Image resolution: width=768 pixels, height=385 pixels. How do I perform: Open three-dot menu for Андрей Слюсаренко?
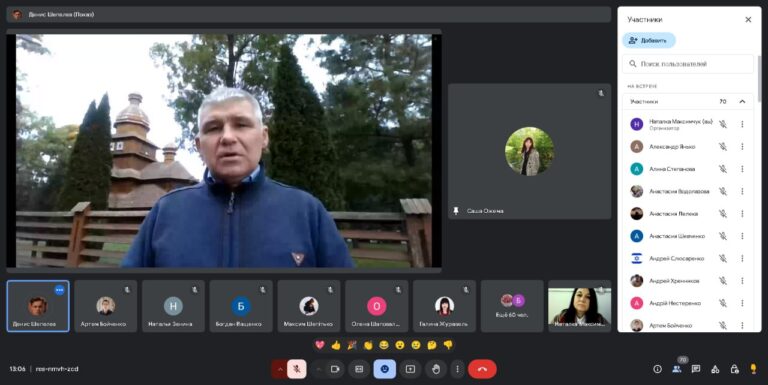(x=743, y=258)
